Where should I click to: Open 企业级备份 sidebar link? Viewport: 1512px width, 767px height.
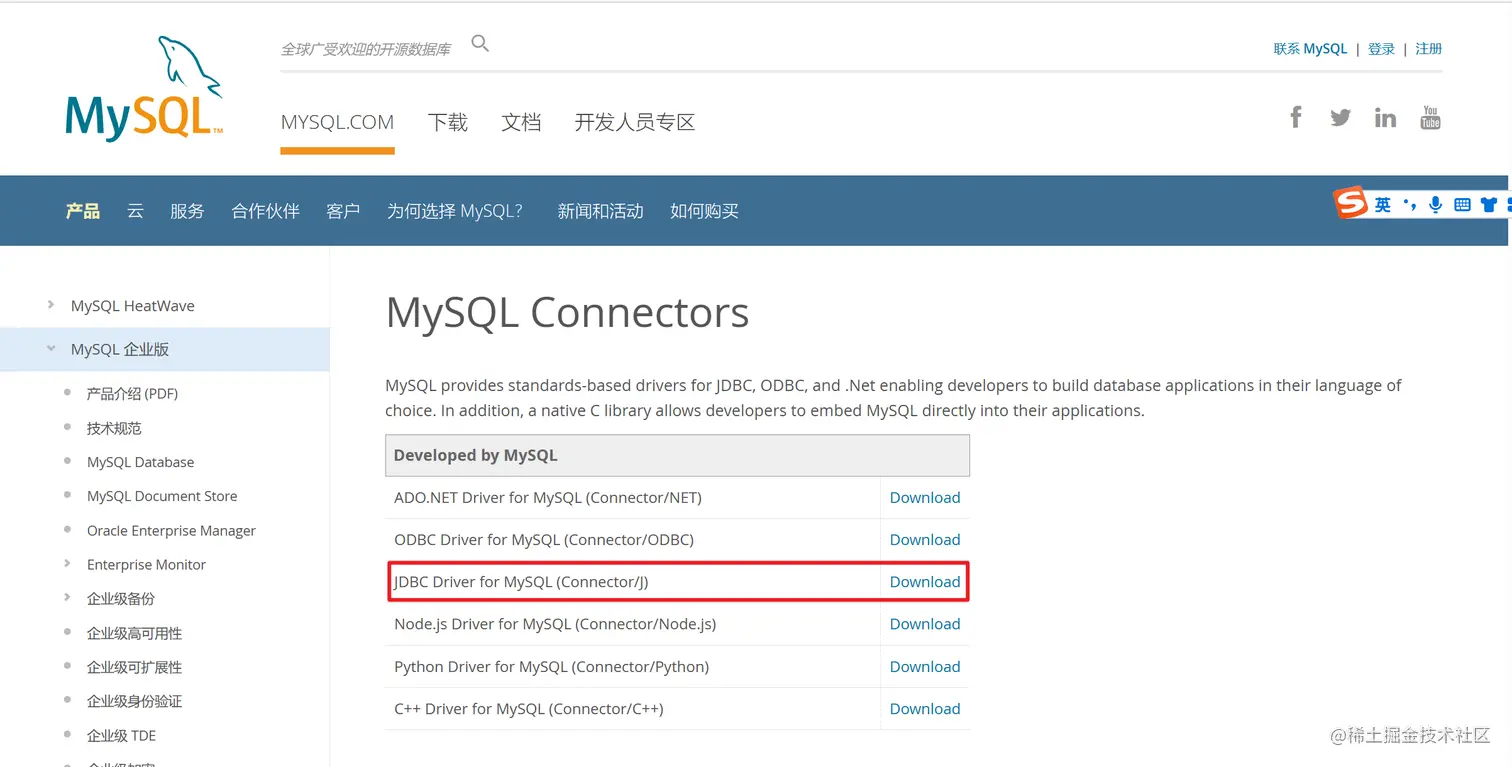(121, 599)
